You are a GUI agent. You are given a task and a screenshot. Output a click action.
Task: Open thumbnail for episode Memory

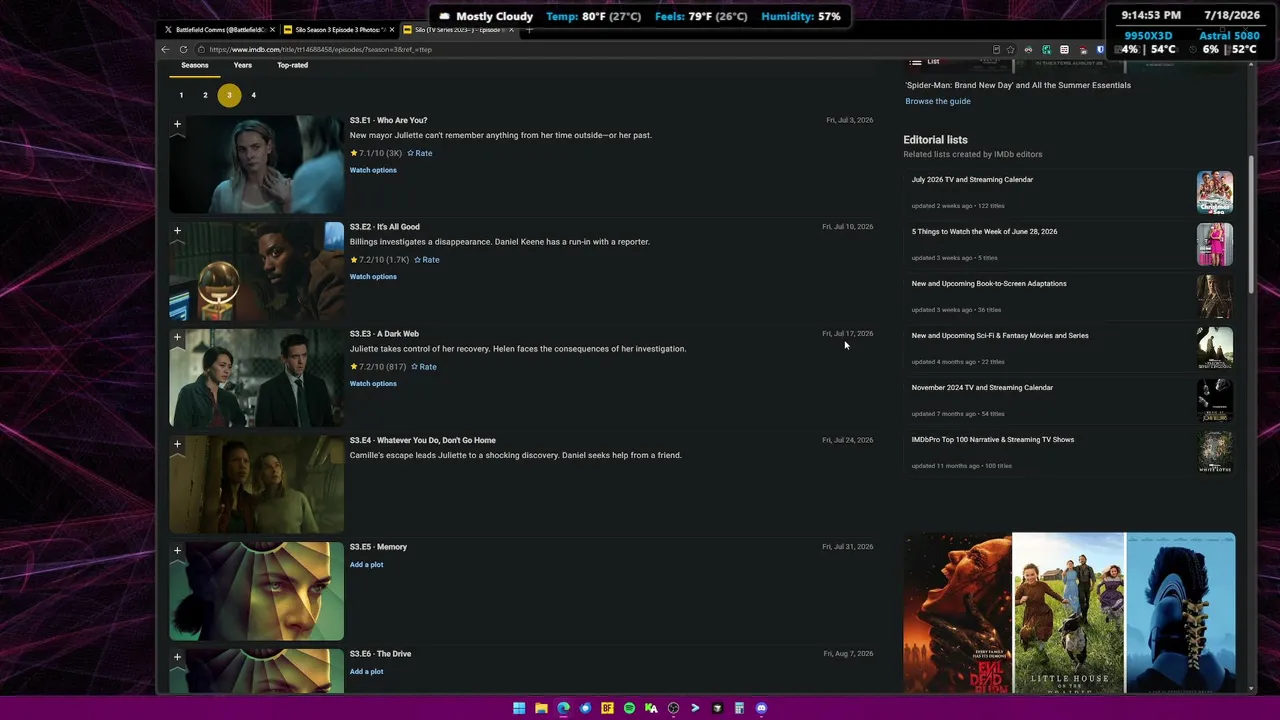256,591
